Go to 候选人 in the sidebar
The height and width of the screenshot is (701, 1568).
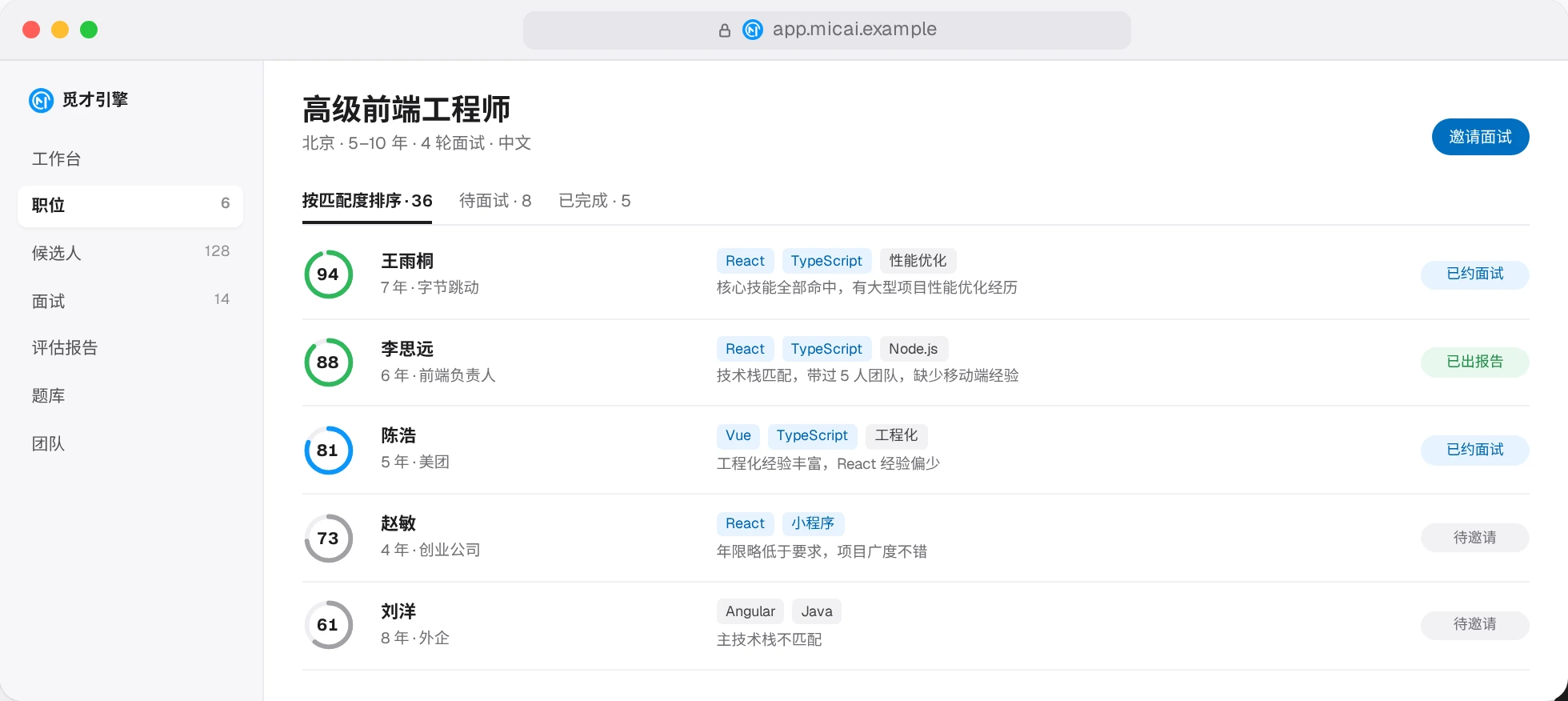click(130, 253)
